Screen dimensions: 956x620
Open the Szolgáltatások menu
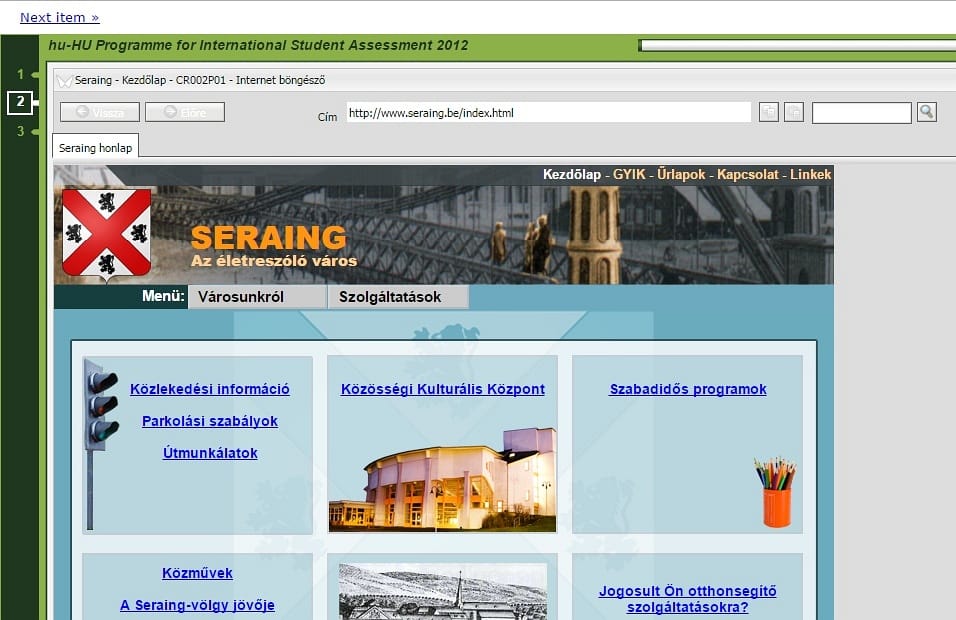[x=398, y=297]
